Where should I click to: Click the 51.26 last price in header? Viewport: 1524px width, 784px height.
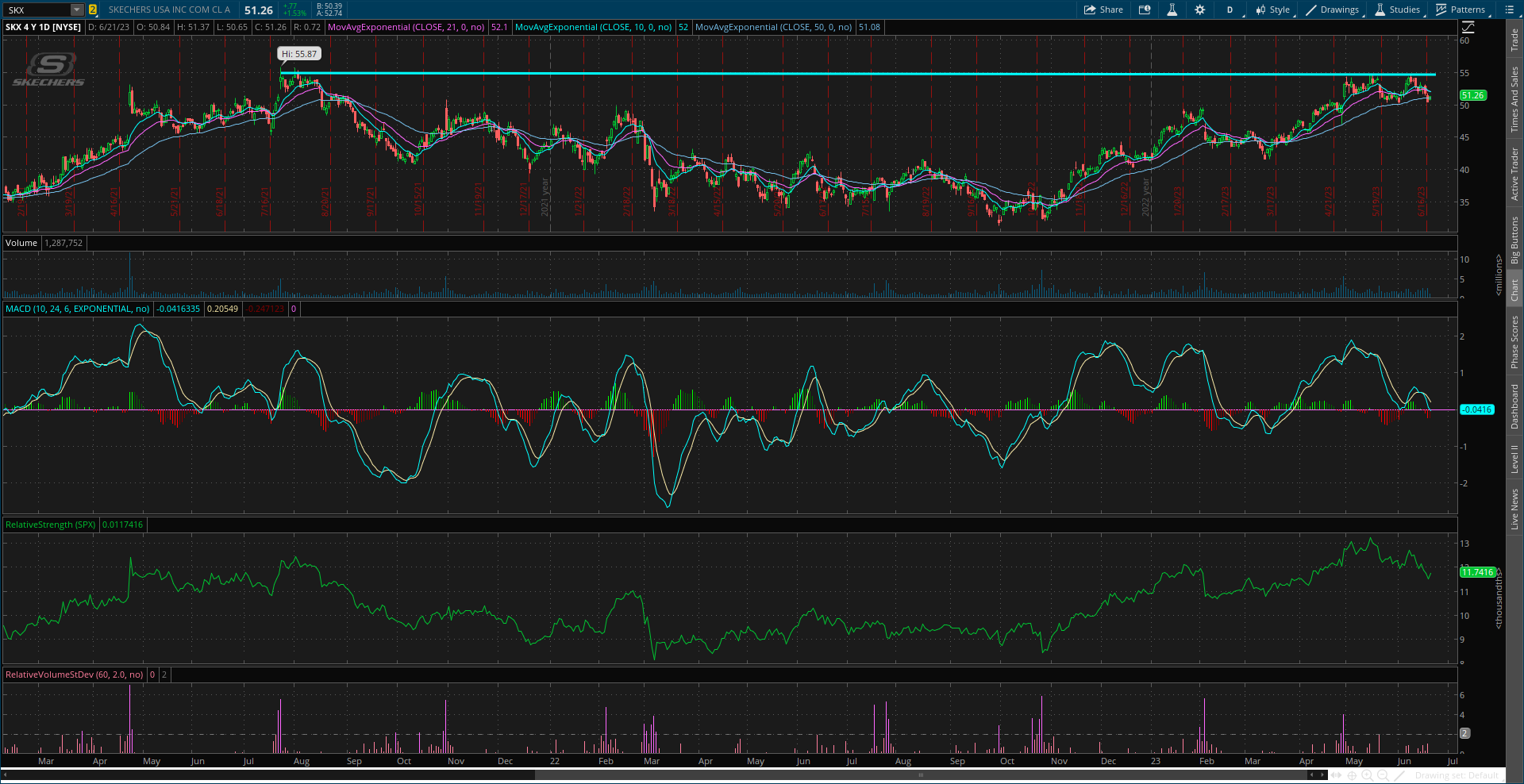click(259, 10)
